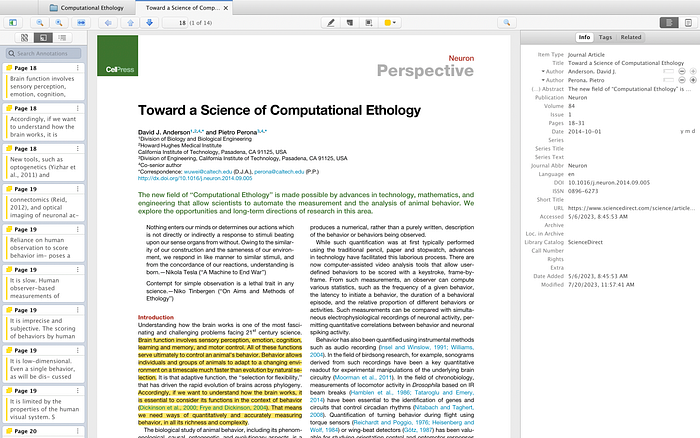Switch to the Tags tab

[x=606, y=37]
